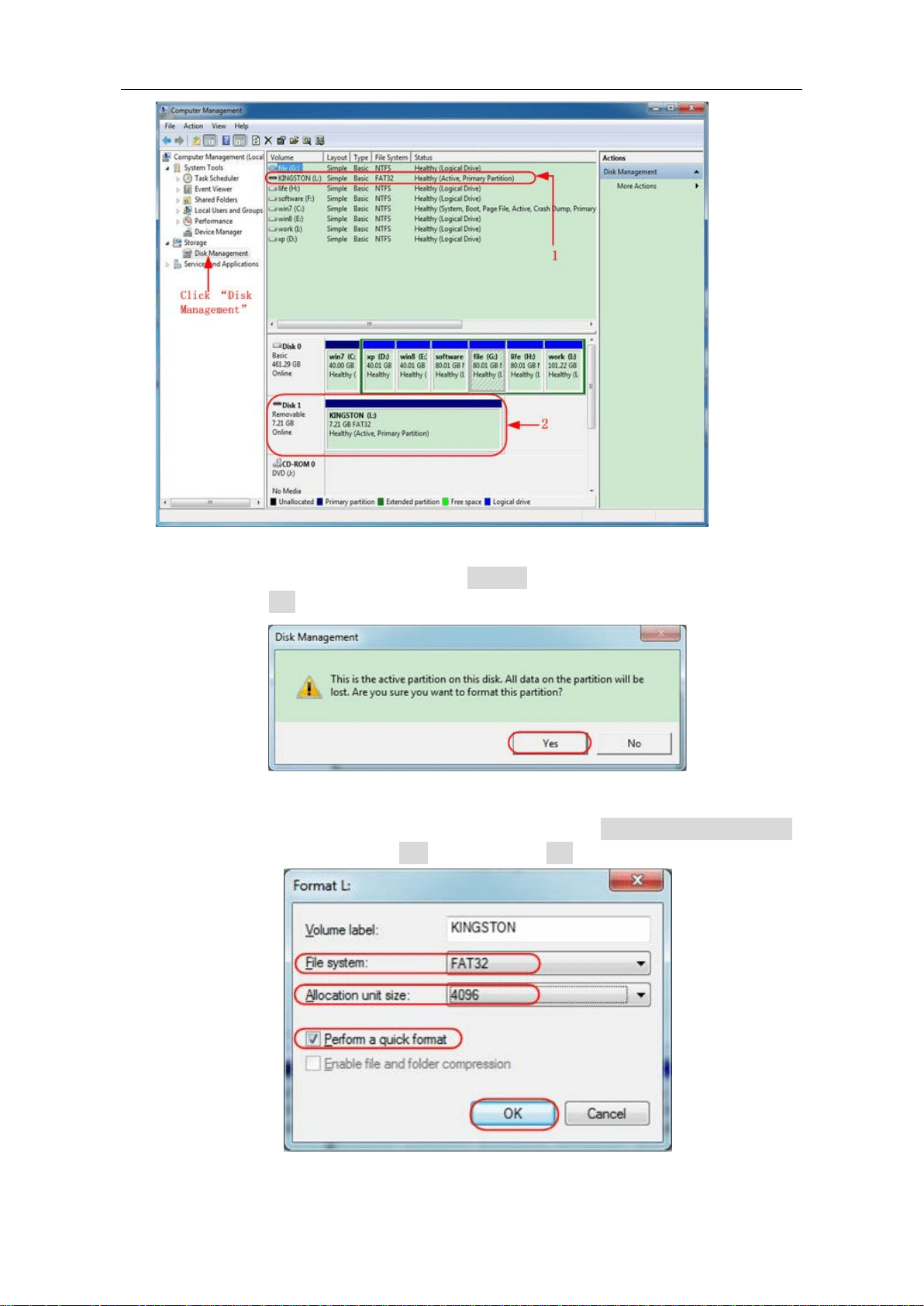Click the Properties toolbar icon
The height and width of the screenshot is (1306, 924).
pos(281,140)
